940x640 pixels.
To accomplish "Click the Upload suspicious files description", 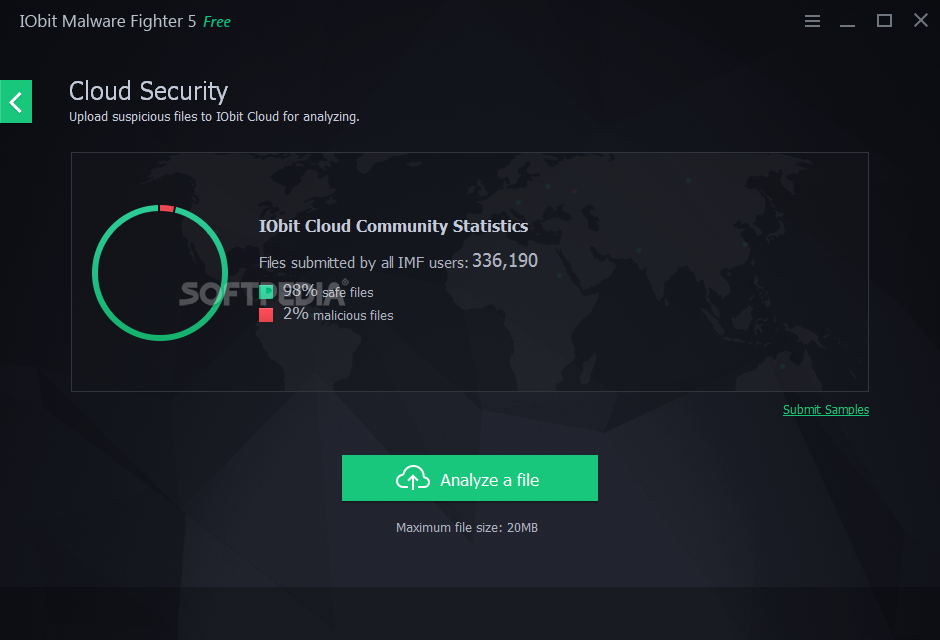I will (214, 116).
